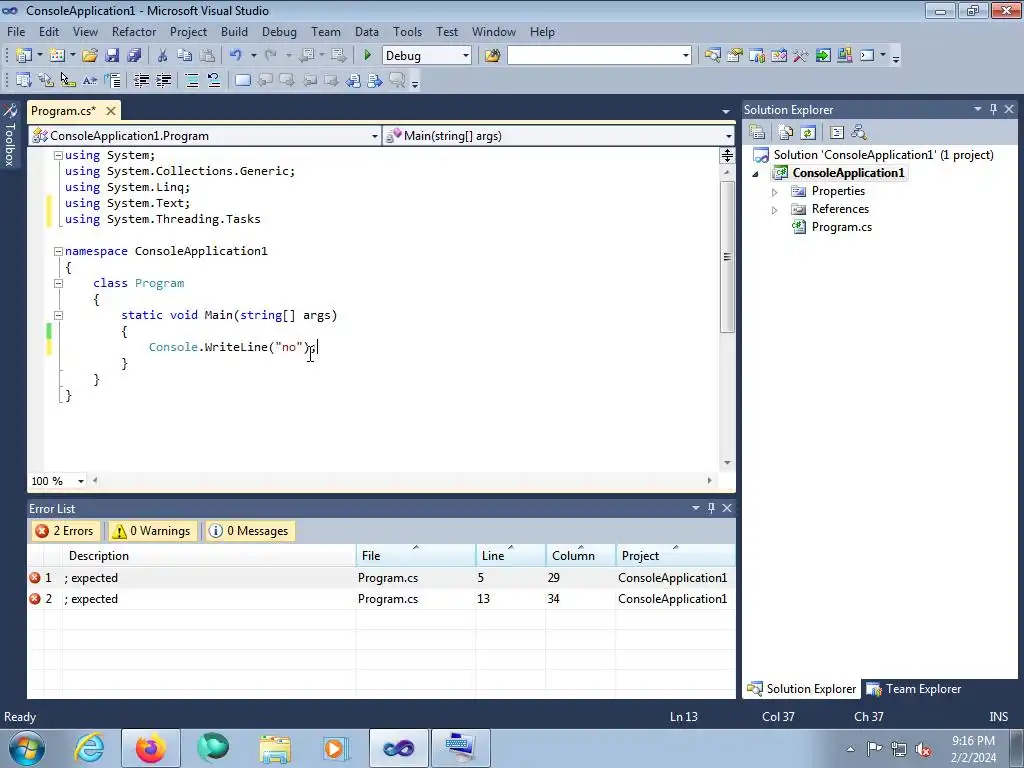Viewport: 1024px width, 768px height.
Task: Toggle a bookmark on the current line
Action: (x=242, y=80)
